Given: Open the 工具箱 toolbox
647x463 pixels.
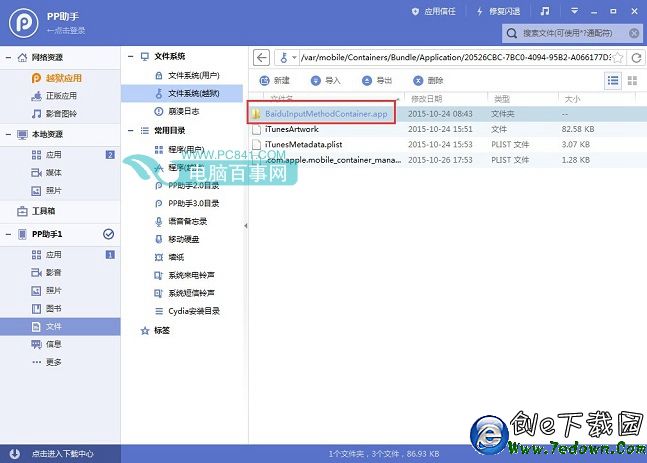Looking at the screenshot, I should 36,211.
